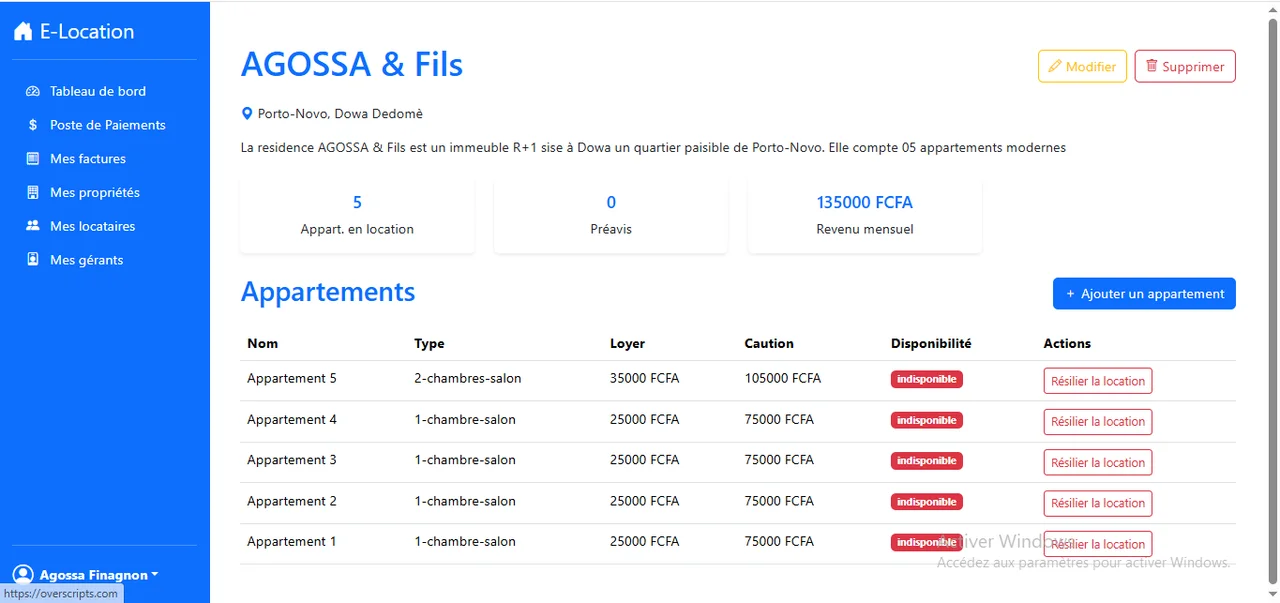The image size is (1280, 603).
Task: Click the plus icon in Ajouter un appartement
Action: point(1071,294)
